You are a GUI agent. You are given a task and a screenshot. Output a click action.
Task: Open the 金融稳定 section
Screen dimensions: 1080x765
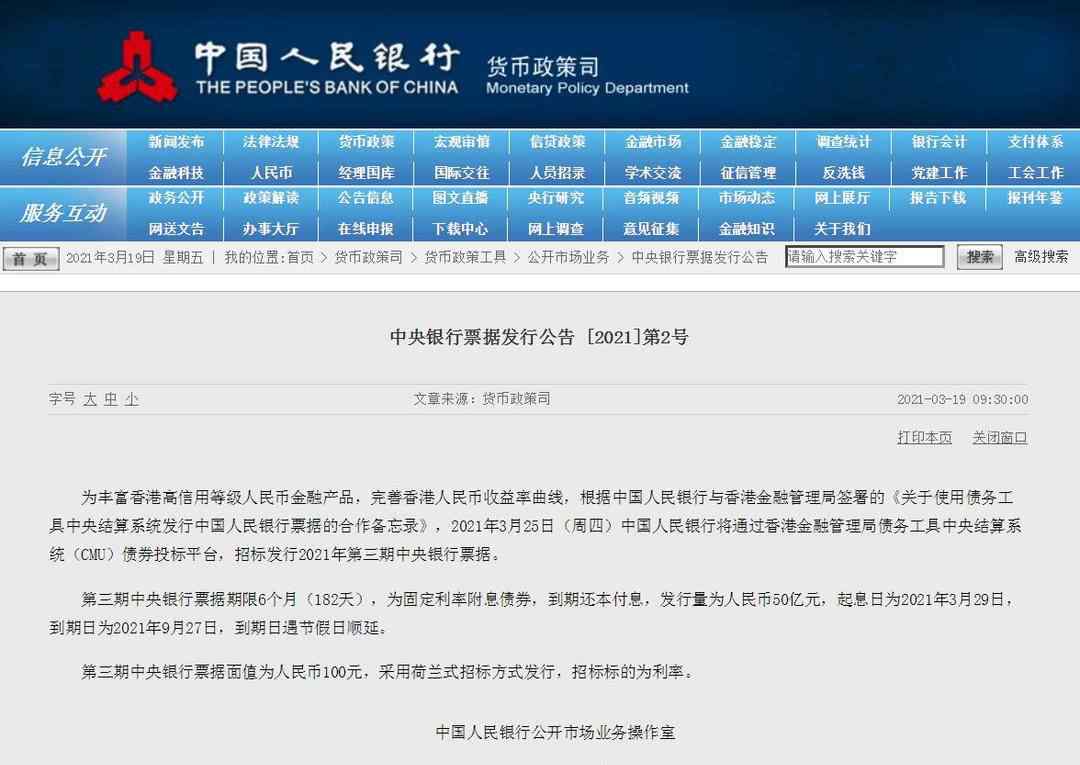click(748, 142)
